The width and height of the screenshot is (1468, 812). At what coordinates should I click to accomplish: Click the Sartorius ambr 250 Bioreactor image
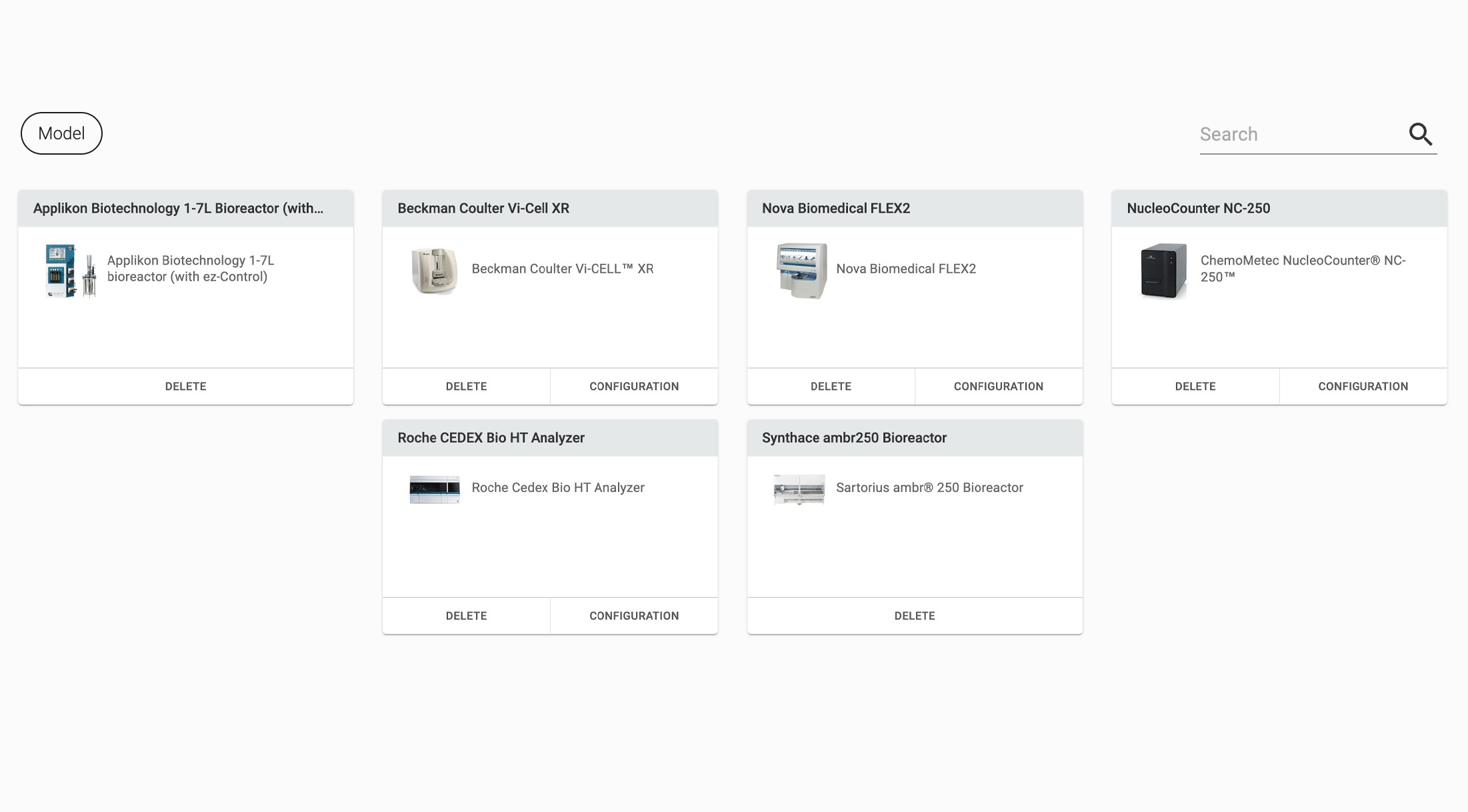point(799,489)
